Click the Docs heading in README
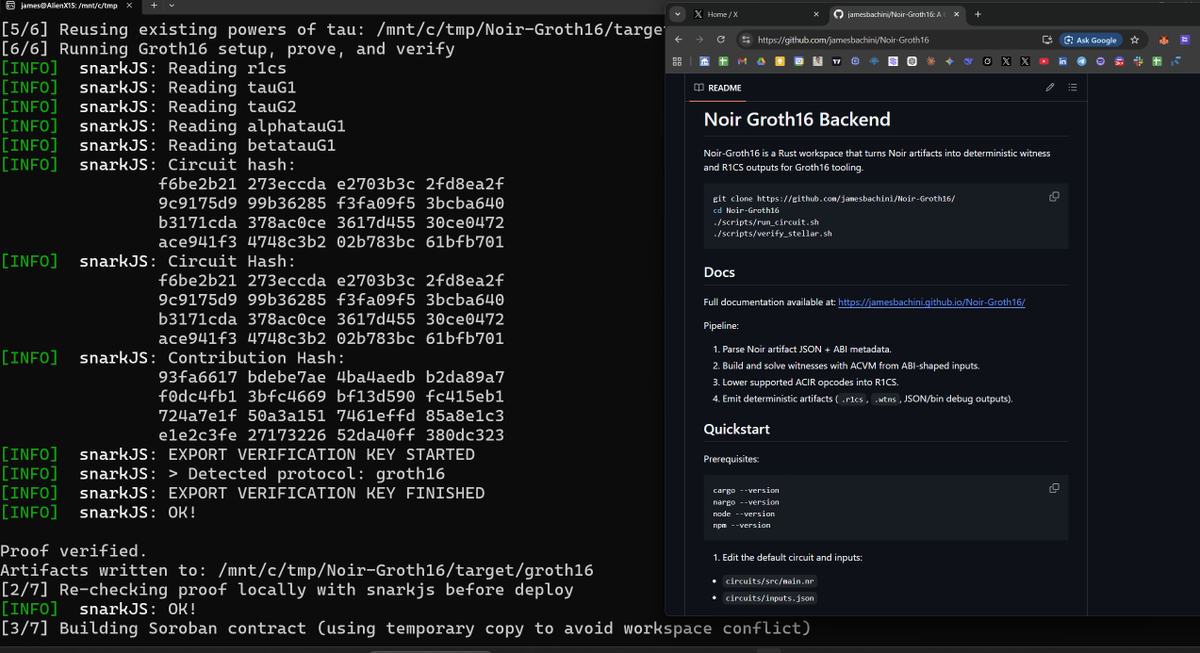The width and height of the screenshot is (1200, 653). [x=719, y=272]
